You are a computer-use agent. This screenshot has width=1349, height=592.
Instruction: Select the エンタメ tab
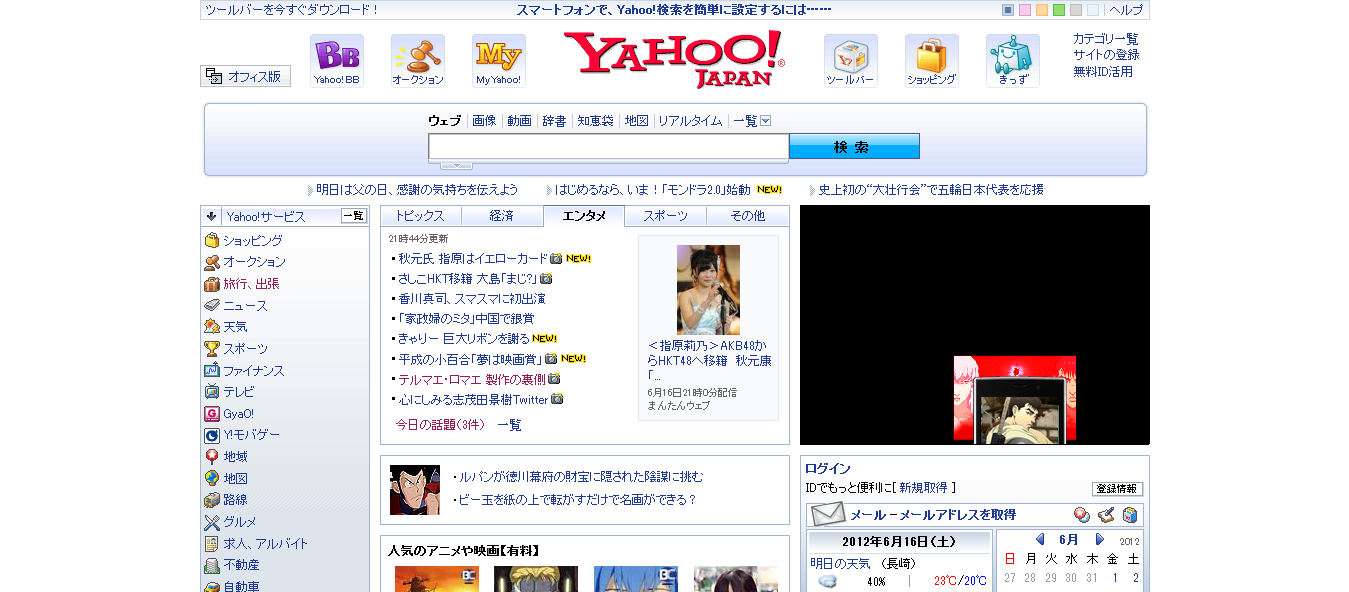(x=584, y=216)
